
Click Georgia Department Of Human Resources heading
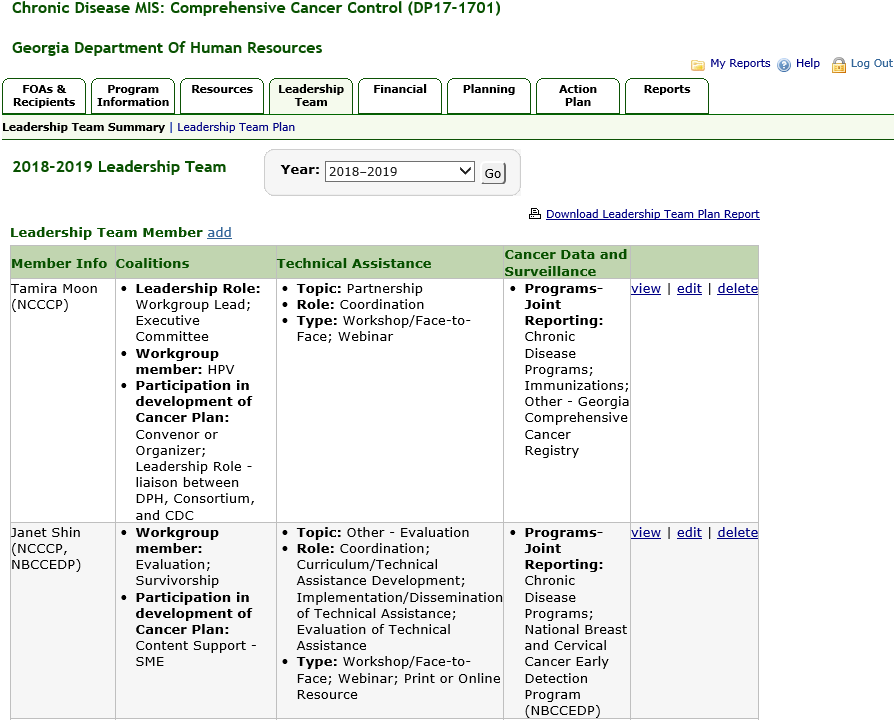[x=167, y=48]
